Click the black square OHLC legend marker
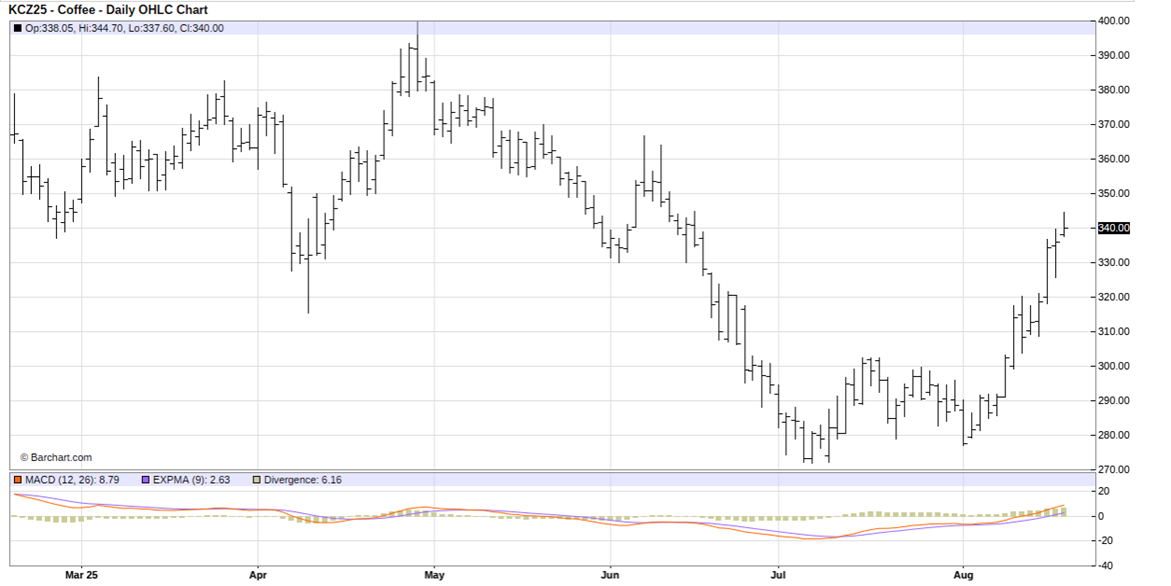 coord(18,28)
